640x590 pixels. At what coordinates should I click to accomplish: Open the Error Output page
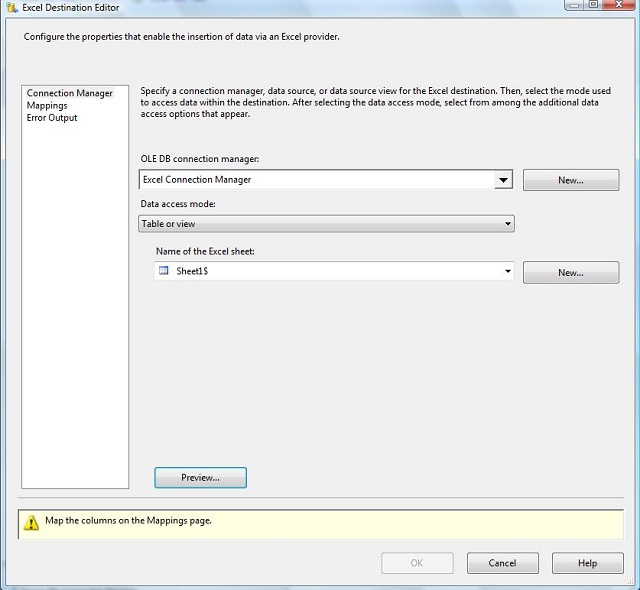[x=51, y=117]
